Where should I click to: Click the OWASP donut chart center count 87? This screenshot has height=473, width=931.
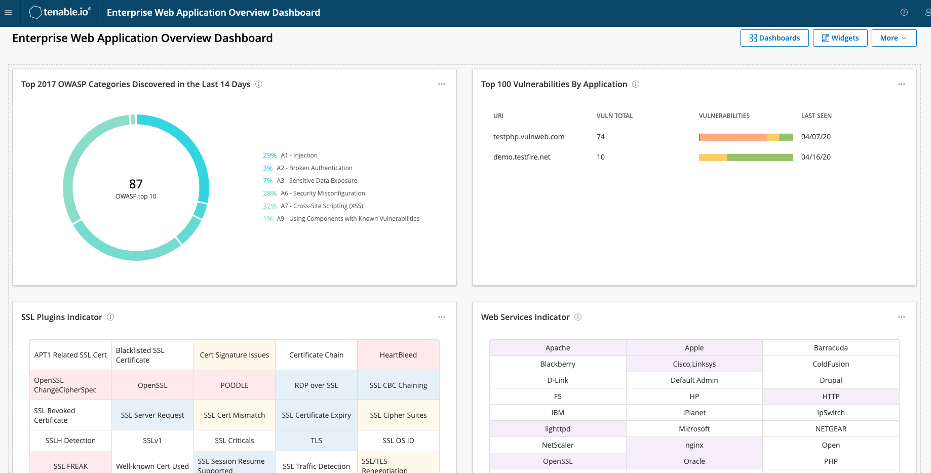(x=136, y=184)
